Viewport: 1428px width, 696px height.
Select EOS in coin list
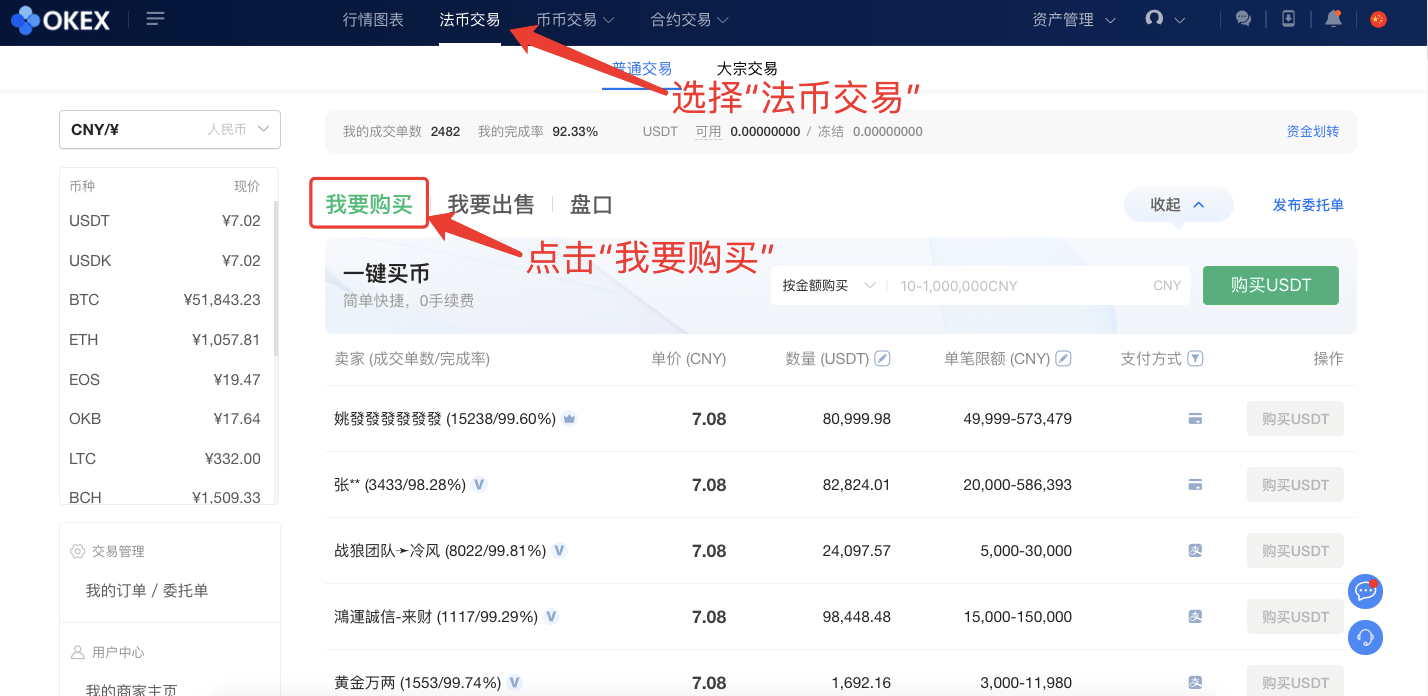(165, 380)
